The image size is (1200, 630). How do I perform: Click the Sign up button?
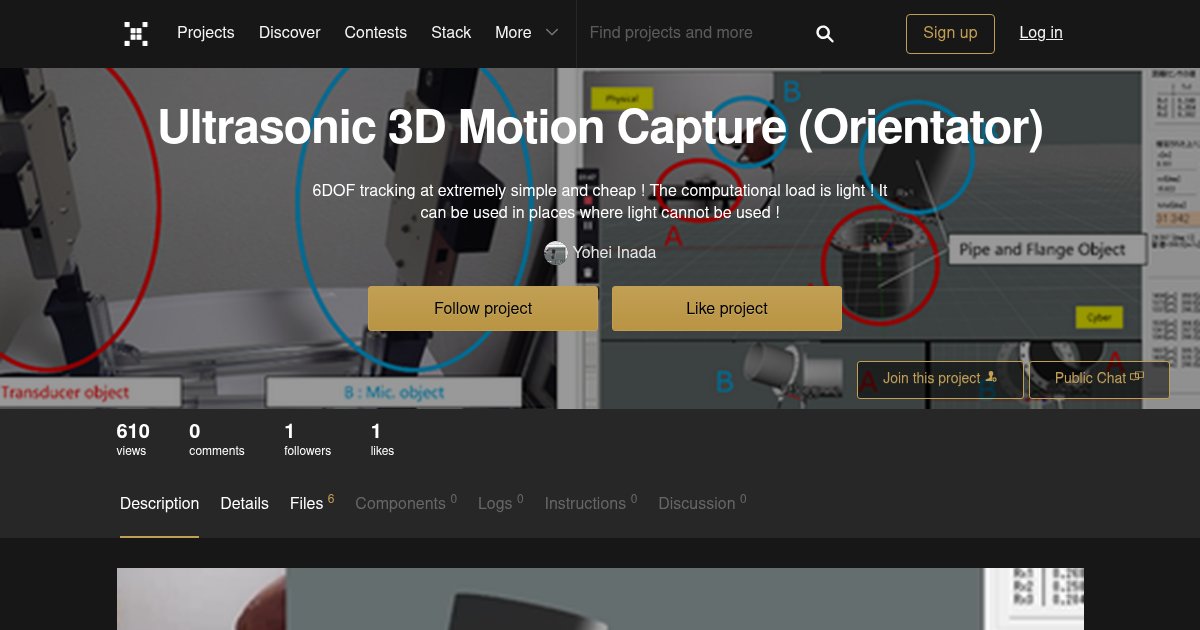950,33
